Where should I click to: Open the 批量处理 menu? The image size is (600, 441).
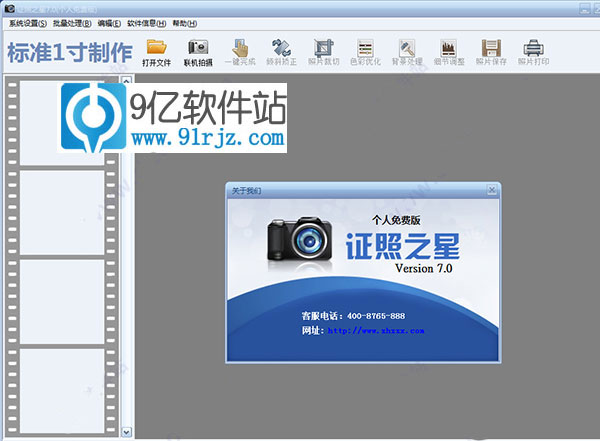coord(72,22)
